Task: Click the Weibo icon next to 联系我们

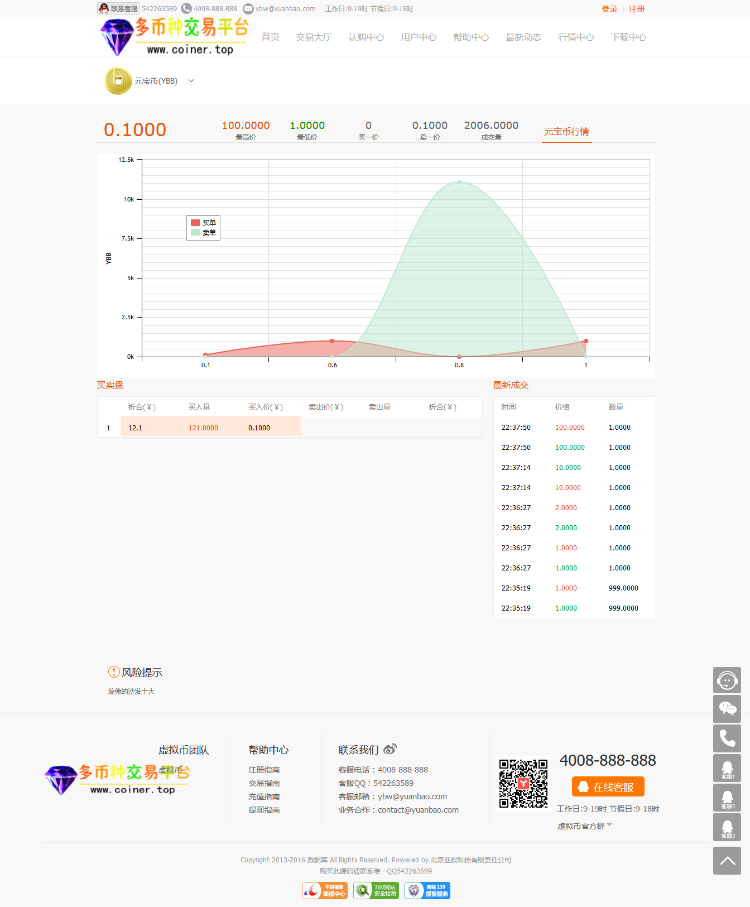Action: click(390, 749)
